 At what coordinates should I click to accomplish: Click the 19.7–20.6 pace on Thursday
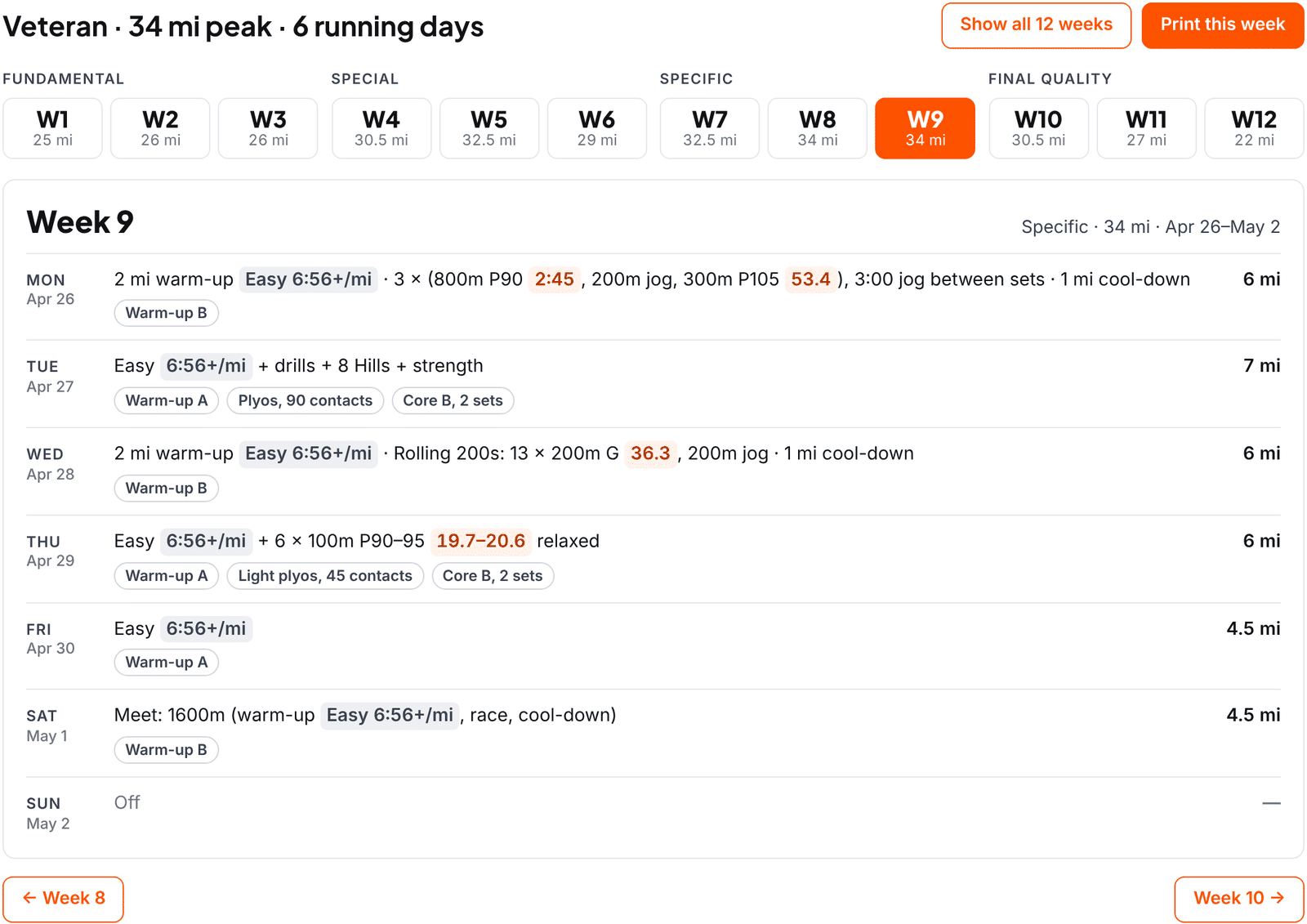tap(481, 541)
